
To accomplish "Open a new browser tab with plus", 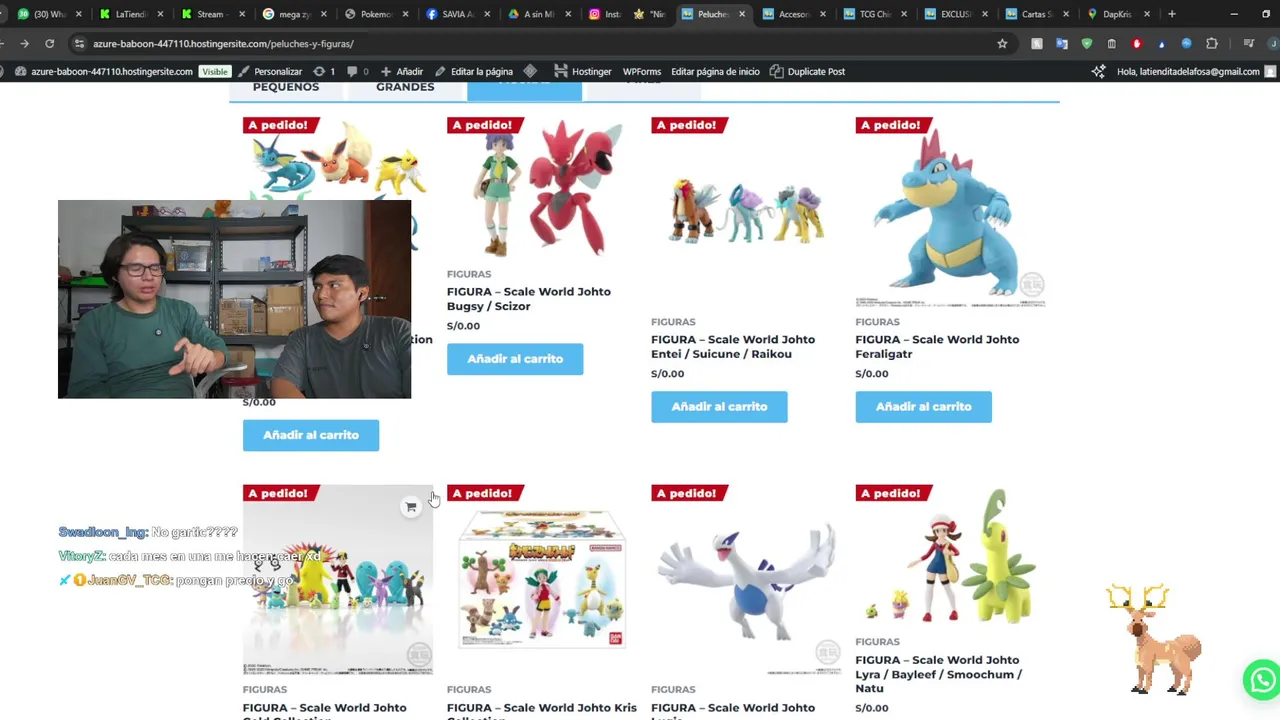I will (1172, 14).
